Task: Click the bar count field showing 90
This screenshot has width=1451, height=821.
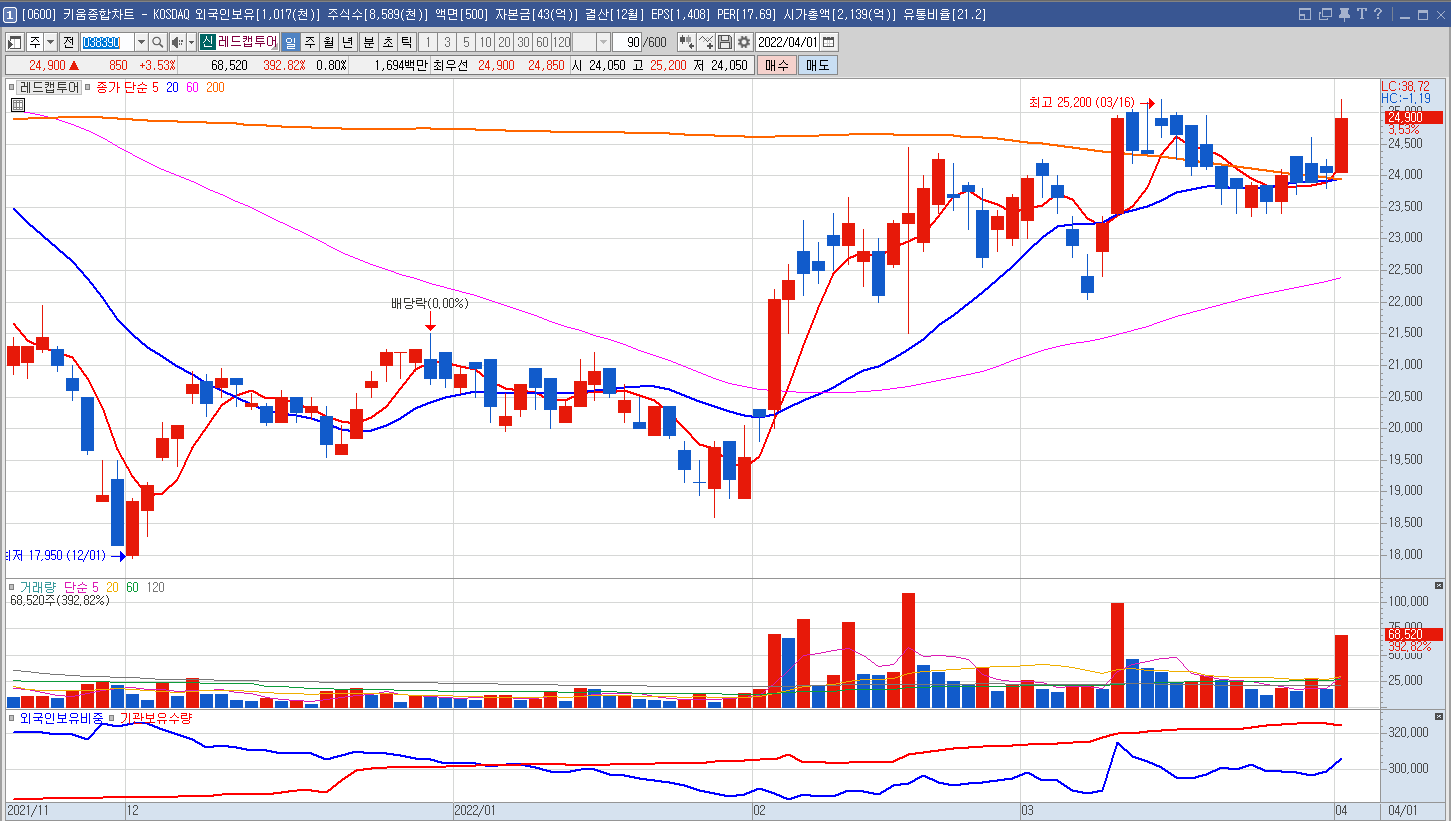Action: pos(627,42)
